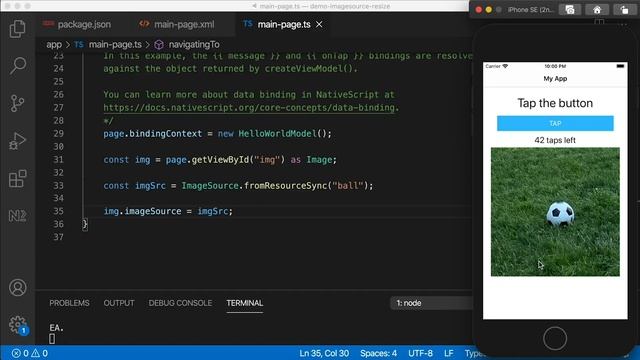Close the main-page.ts tab
Image resolution: width=640 pixels, height=360 pixels.
(x=319, y=24)
